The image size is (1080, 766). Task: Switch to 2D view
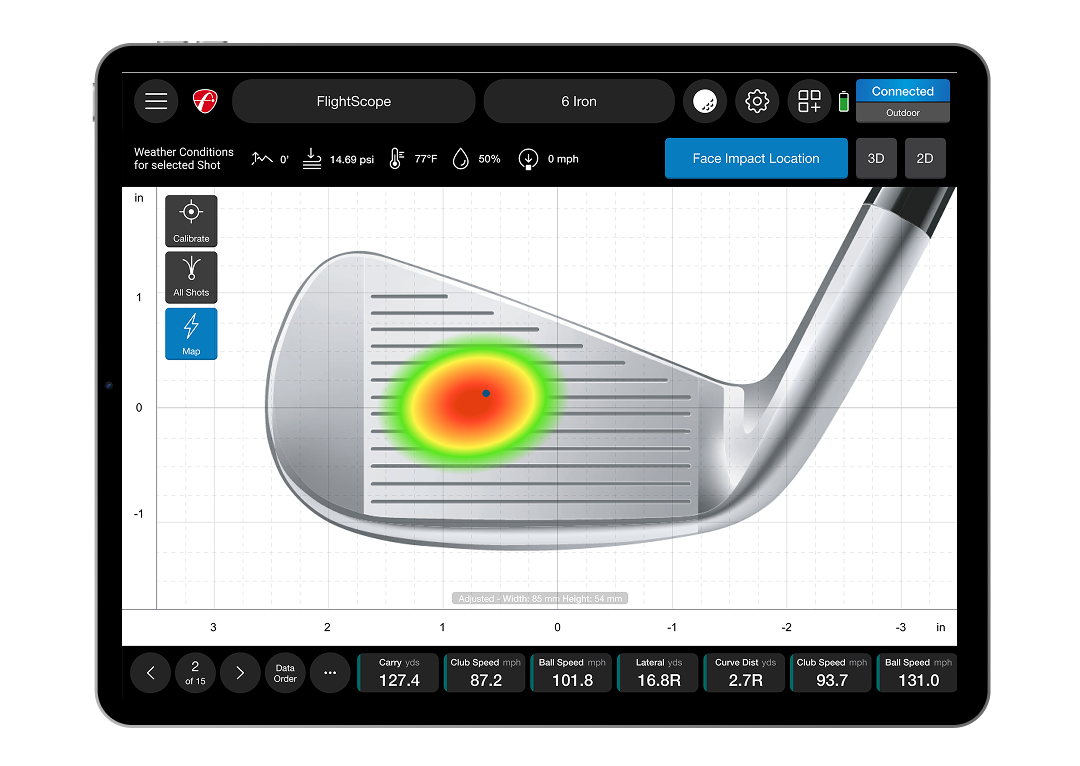click(925, 158)
